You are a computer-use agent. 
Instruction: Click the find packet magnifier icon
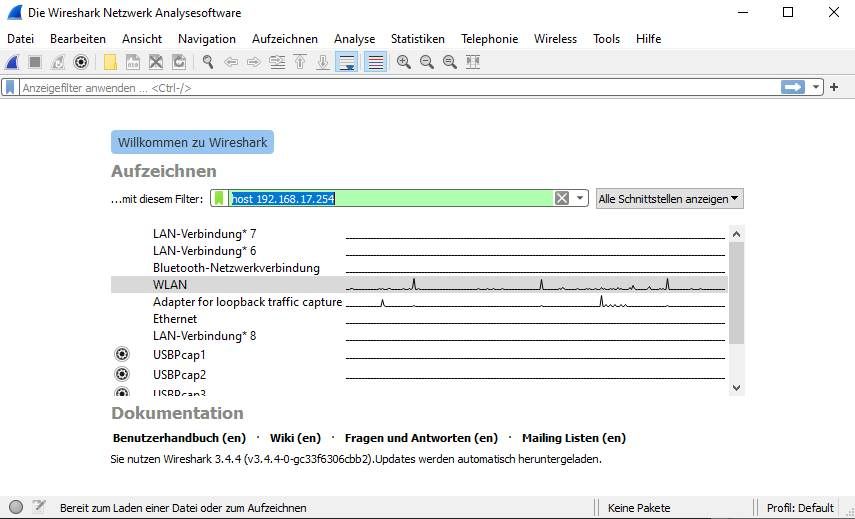[208, 62]
